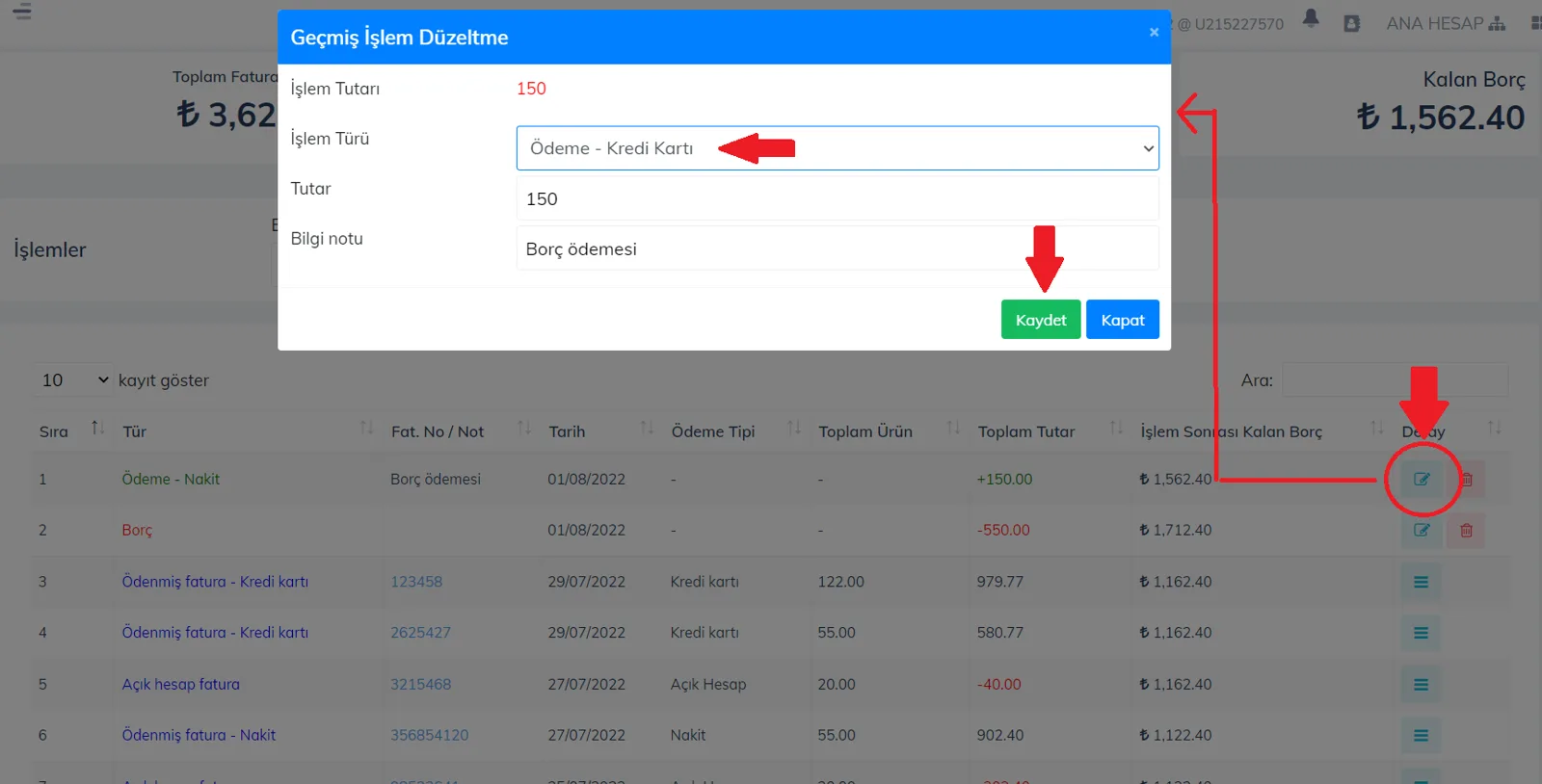Sort by Toplam Tutar column arrows
This screenshot has height=784, width=1542.
pyautogui.click(x=1116, y=428)
